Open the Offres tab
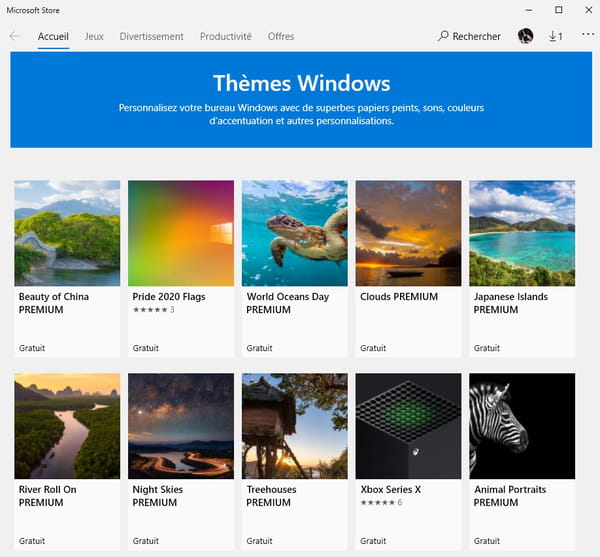600x557 pixels. coord(281,36)
